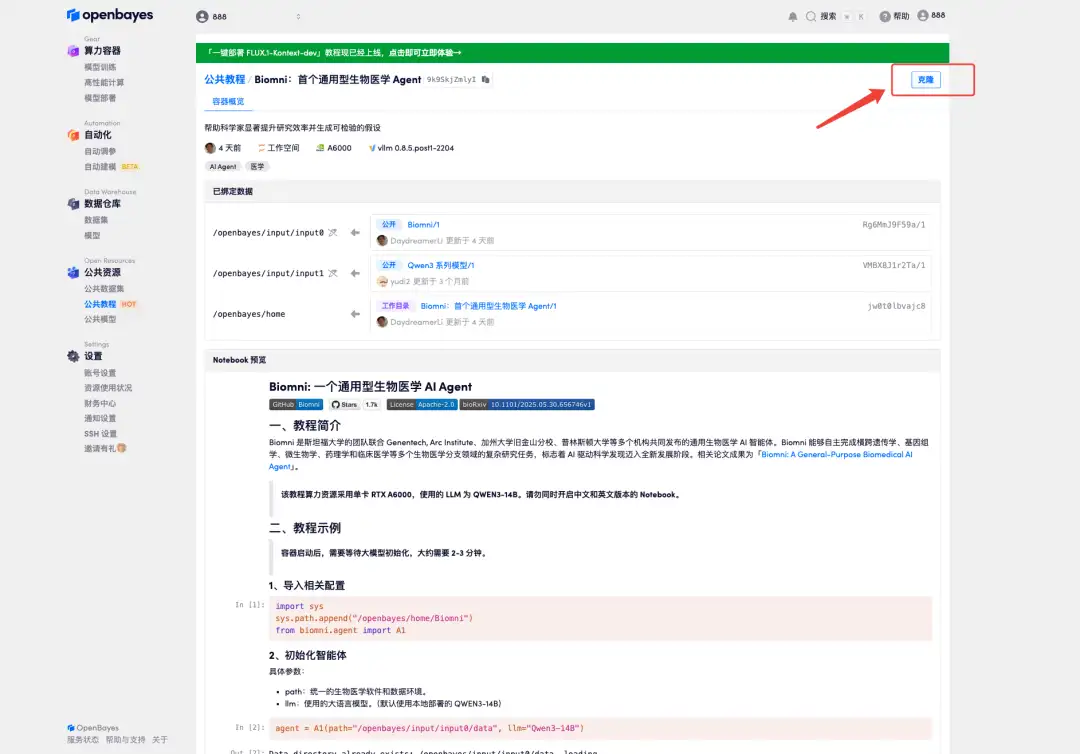Image resolution: width=1080 pixels, height=754 pixels.
Task: Click the yudi2 avatar under Qwen3 系列模型
Action: (382, 281)
